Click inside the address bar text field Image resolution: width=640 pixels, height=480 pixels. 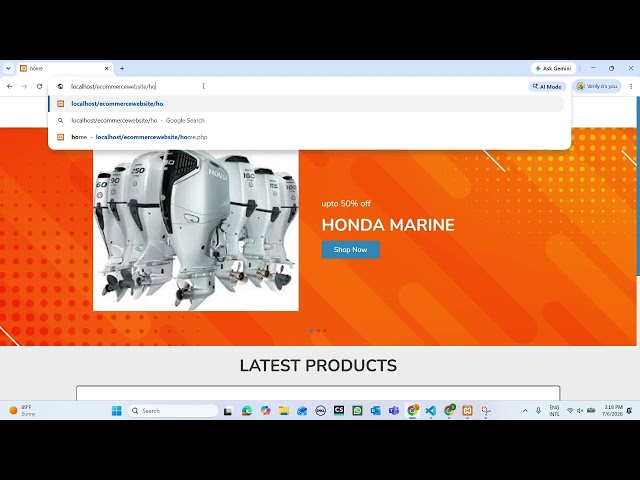(x=286, y=87)
